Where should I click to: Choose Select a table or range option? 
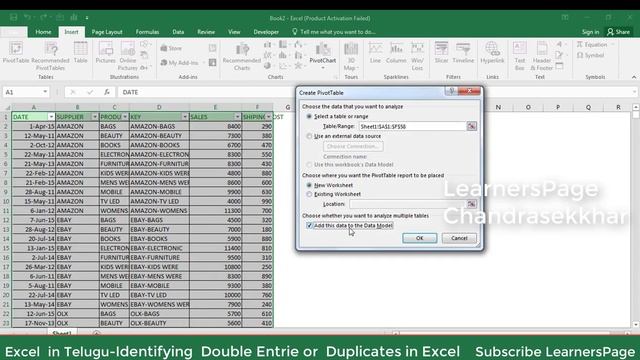pyautogui.click(x=338, y=116)
